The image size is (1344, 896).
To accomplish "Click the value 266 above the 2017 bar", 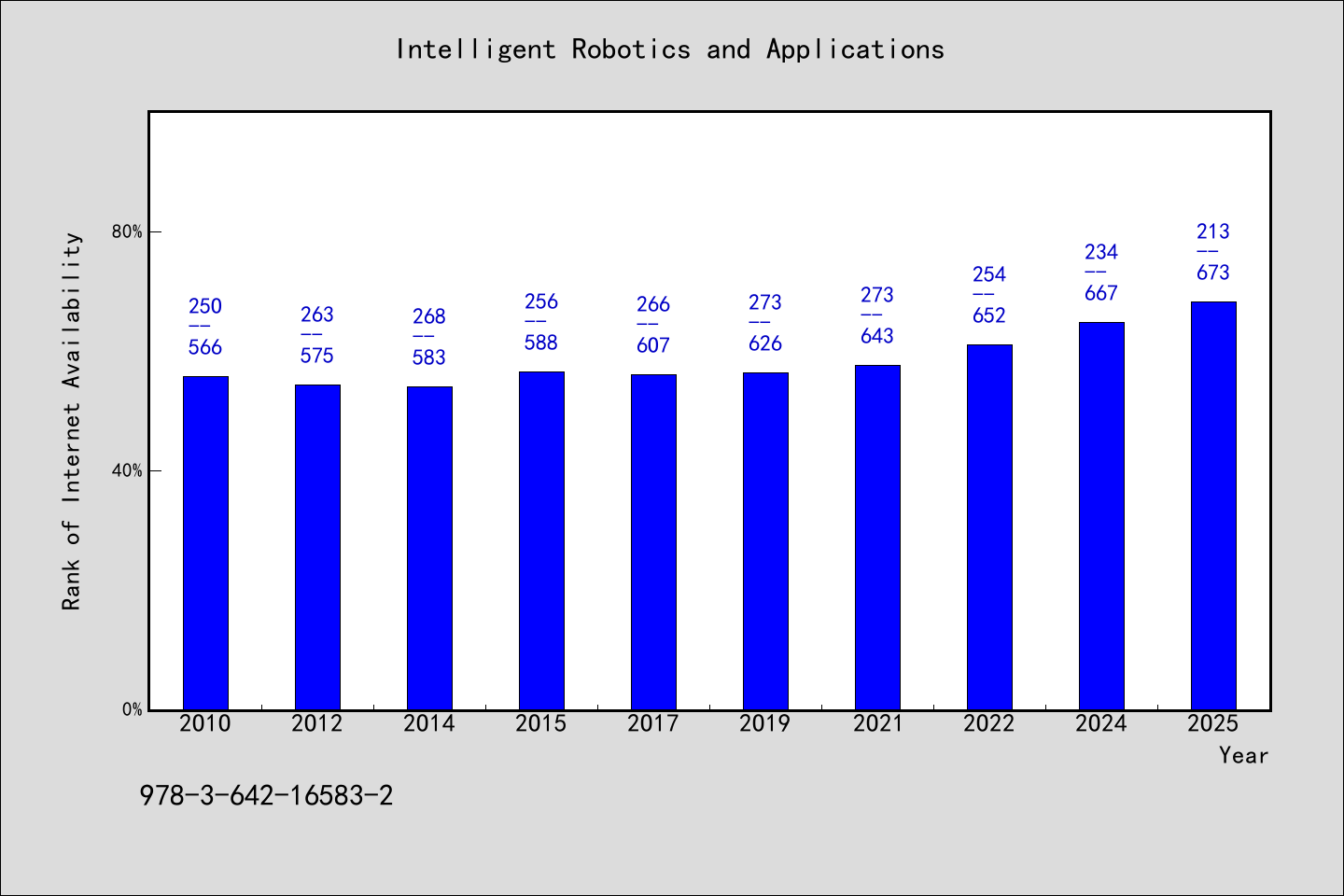I will 653,304.
